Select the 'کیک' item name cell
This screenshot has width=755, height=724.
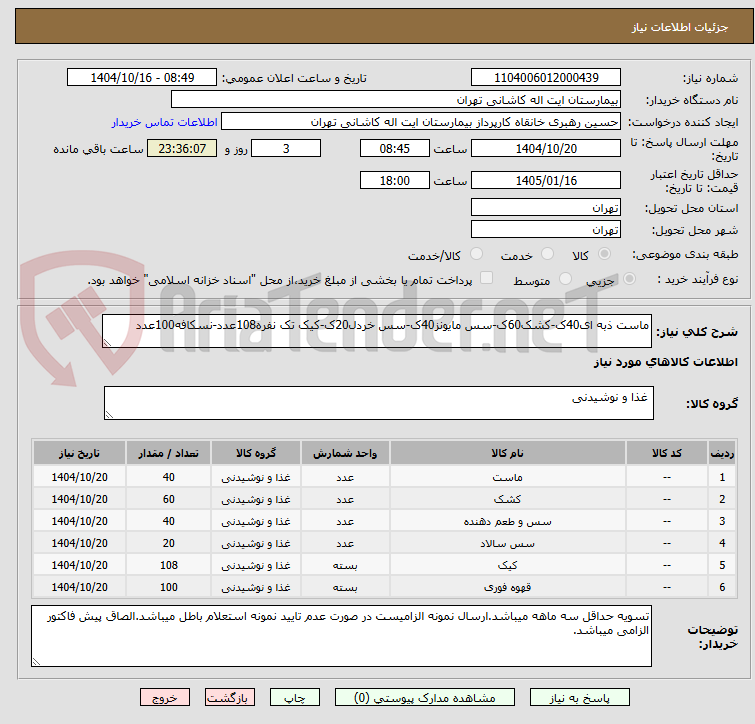(508, 565)
